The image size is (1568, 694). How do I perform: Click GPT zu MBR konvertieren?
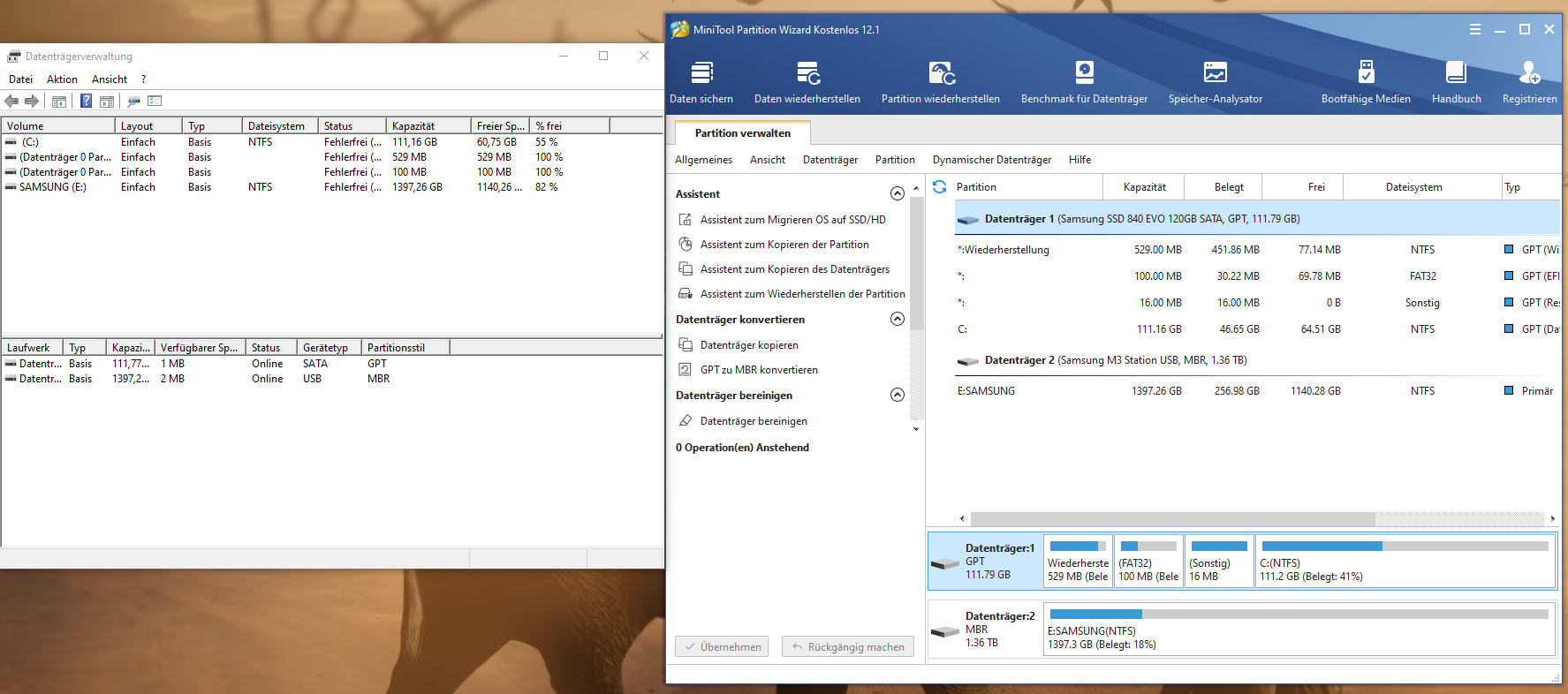[x=759, y=370]
